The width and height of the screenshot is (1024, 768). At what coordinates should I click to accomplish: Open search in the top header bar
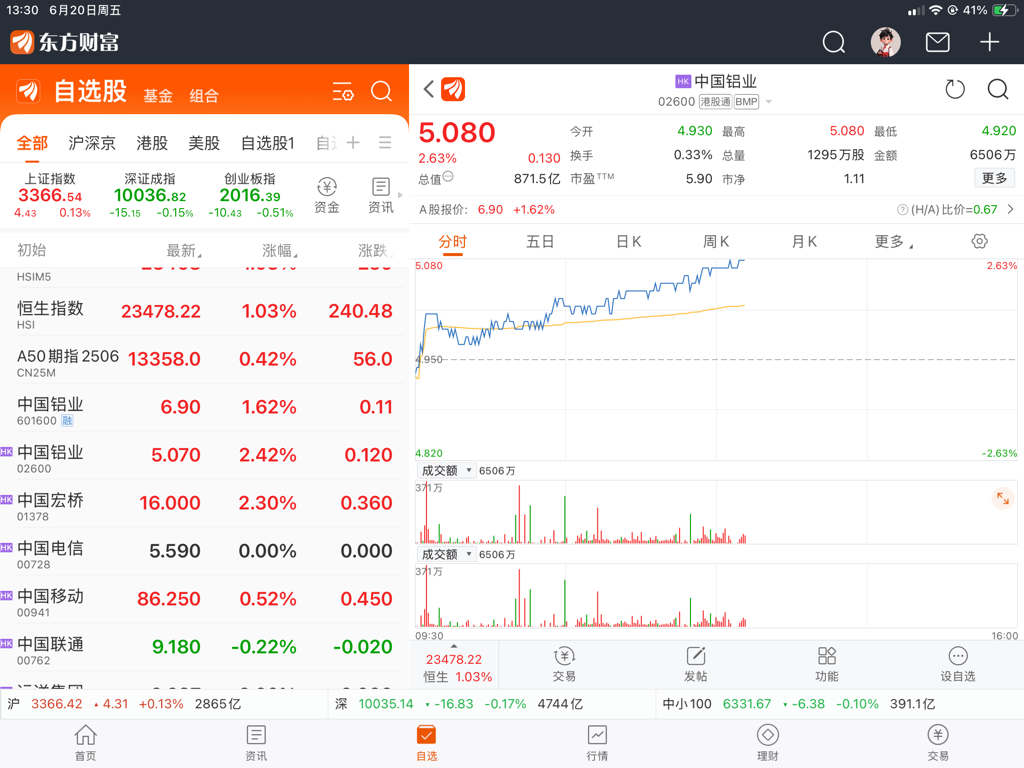click(x=833, y=42)
